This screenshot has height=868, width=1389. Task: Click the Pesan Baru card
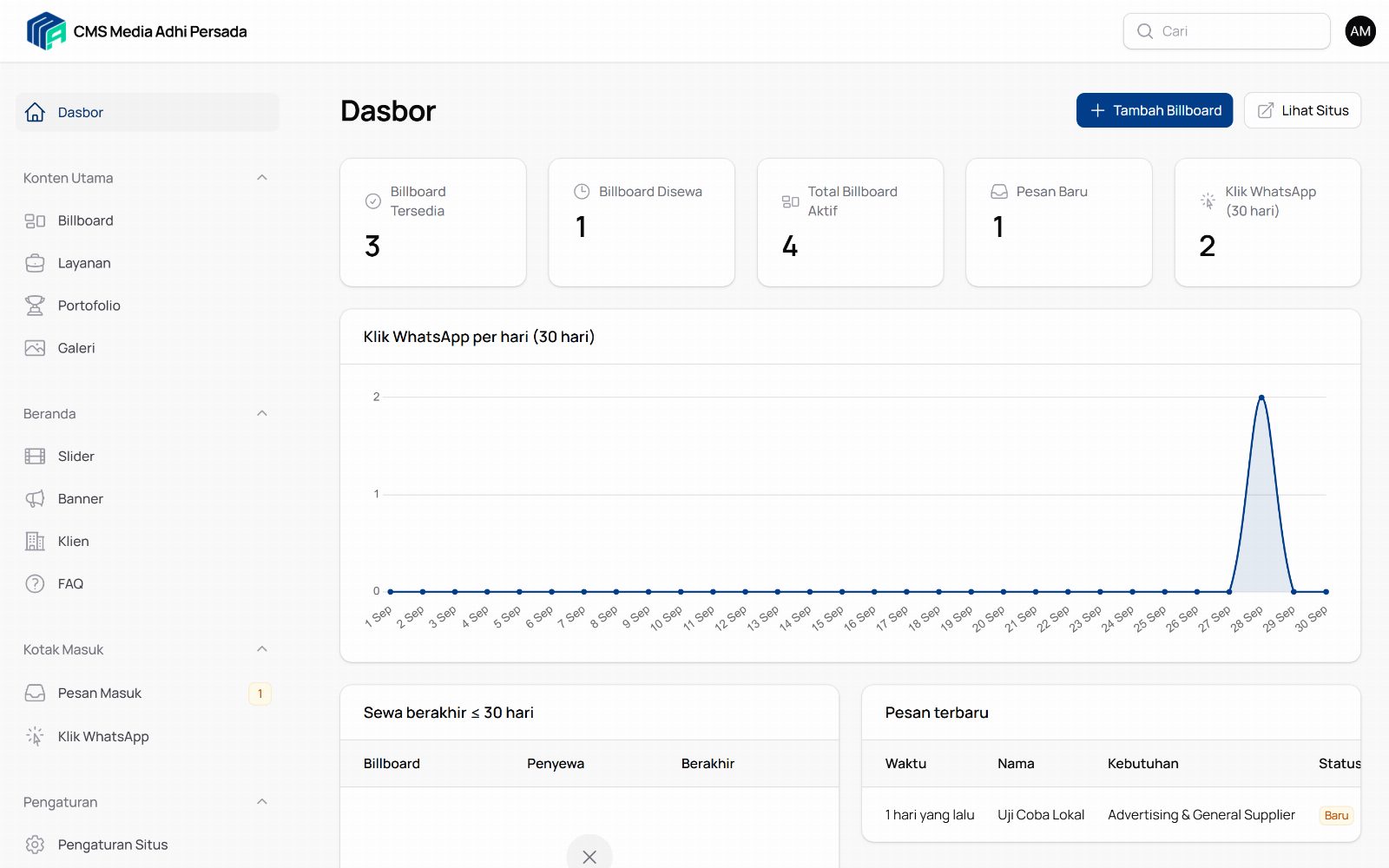coord(1059,222)
